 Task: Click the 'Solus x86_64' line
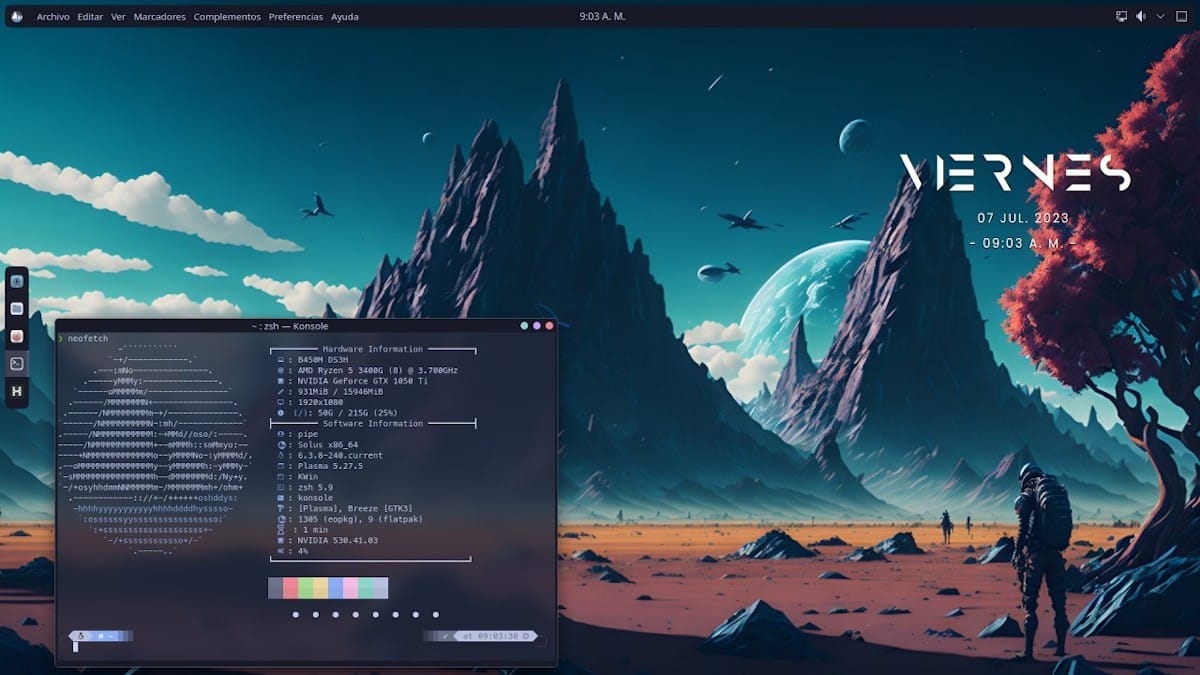pyautogui.click(x=328, y=444)
